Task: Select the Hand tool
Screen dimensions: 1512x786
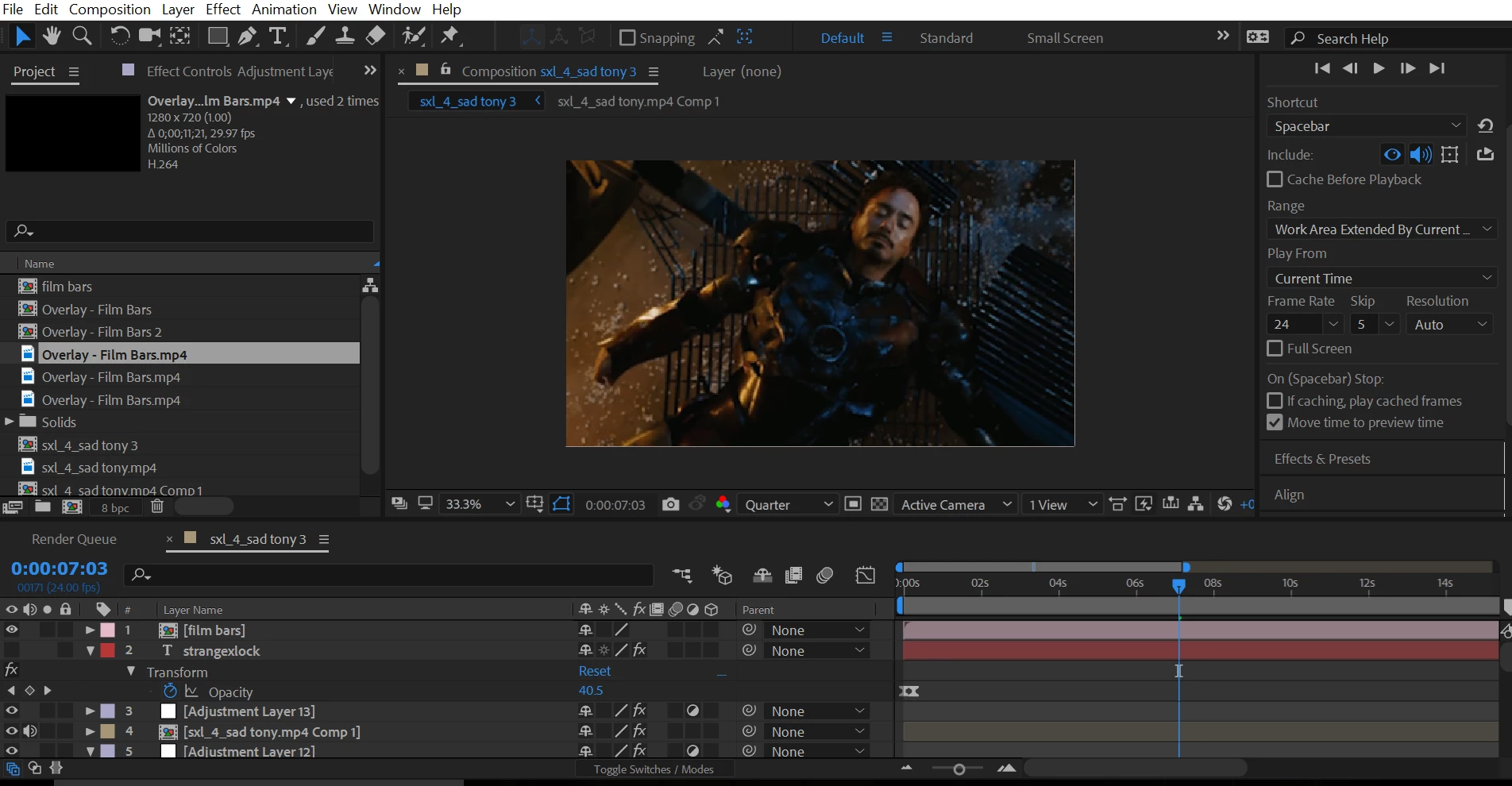Action: pos(52,36)
